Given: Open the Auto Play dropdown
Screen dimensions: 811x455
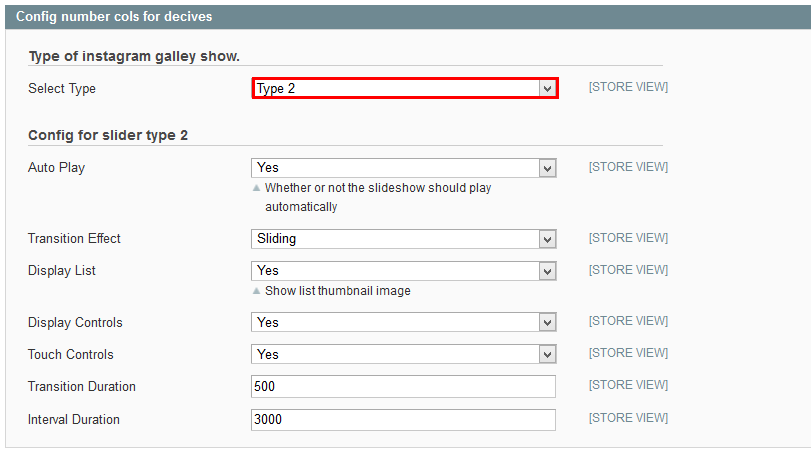Looking at the screenshot, I should (x=403, y=168).
